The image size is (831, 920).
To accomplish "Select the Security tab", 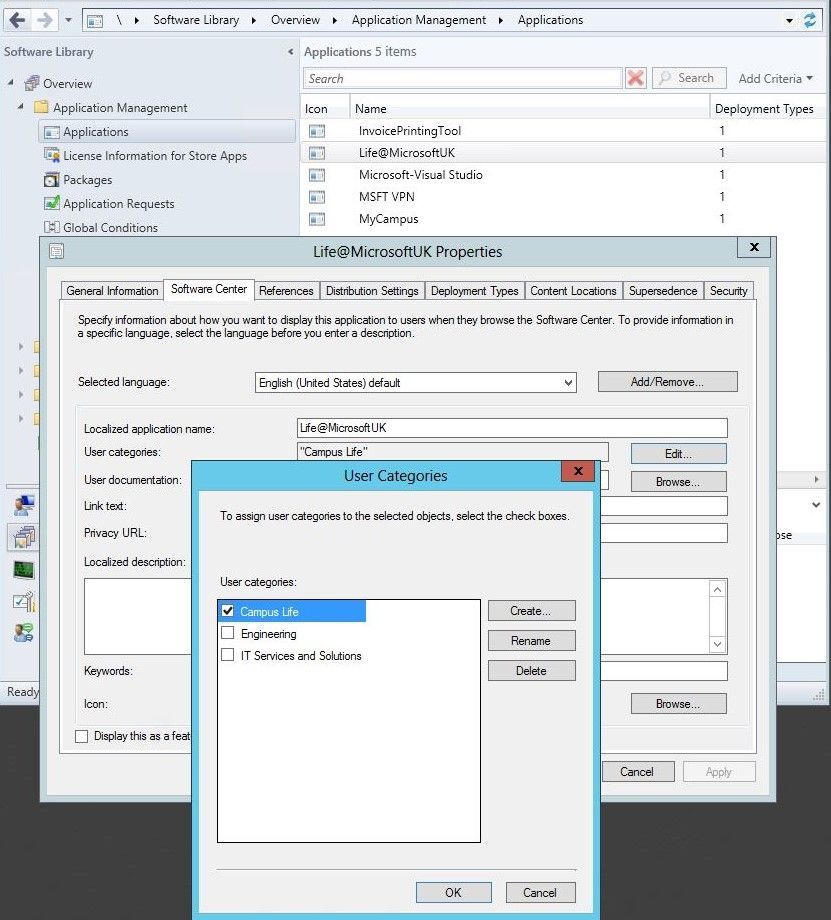I will pyautogui.click(x=729, y=291).
